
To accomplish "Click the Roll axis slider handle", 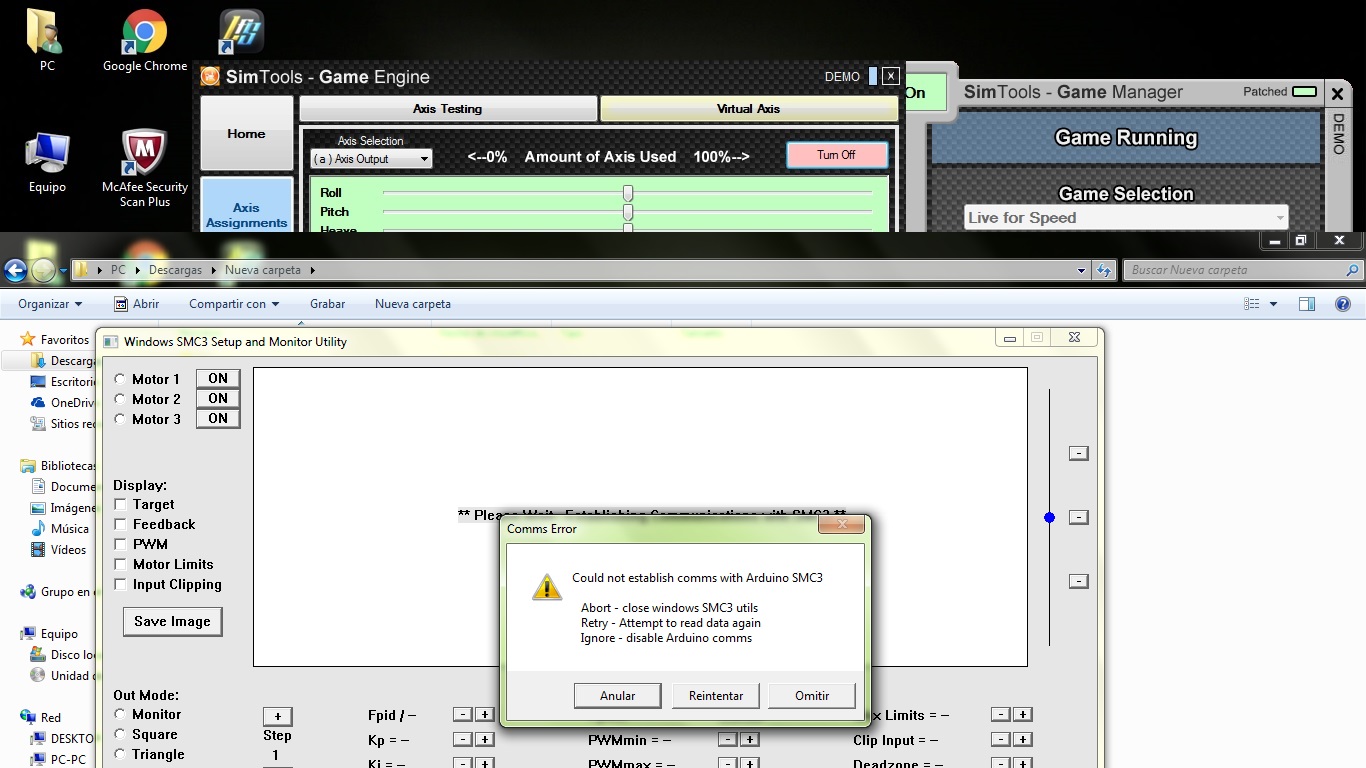I will click(x=628, y=192).
